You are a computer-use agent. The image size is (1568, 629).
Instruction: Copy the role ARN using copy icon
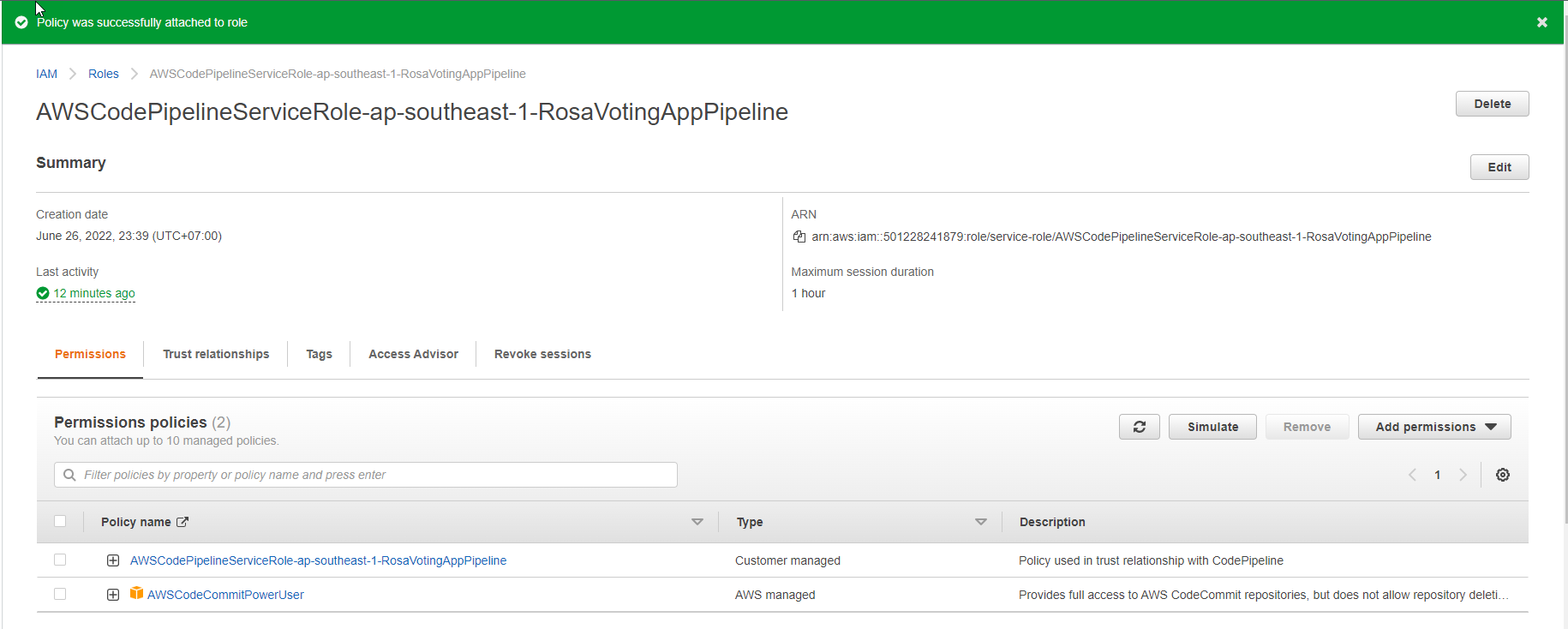(x=799, y=237)
